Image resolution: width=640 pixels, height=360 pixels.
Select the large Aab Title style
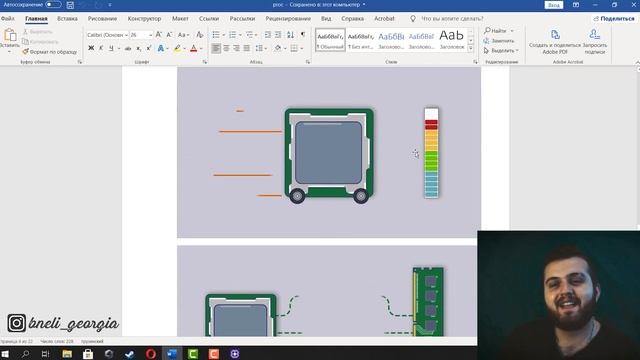point(452,40)
